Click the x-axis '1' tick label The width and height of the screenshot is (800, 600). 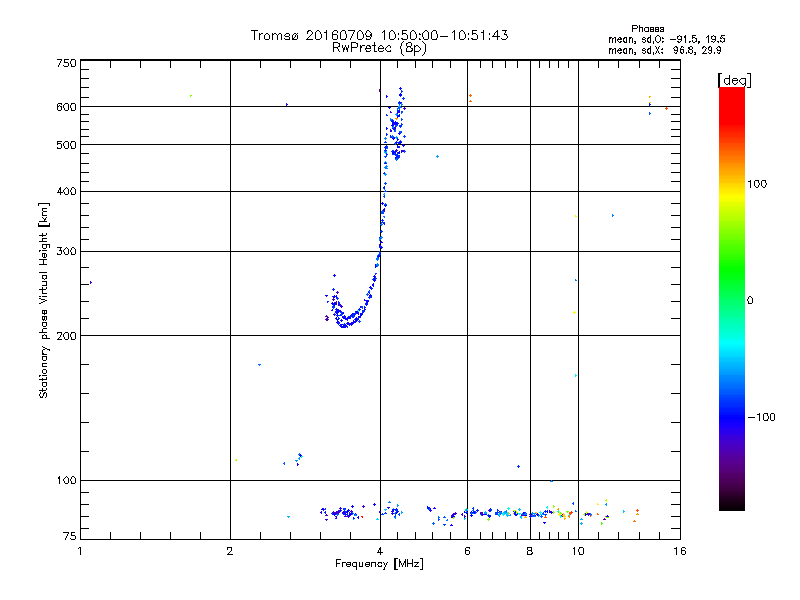point(80,551)
